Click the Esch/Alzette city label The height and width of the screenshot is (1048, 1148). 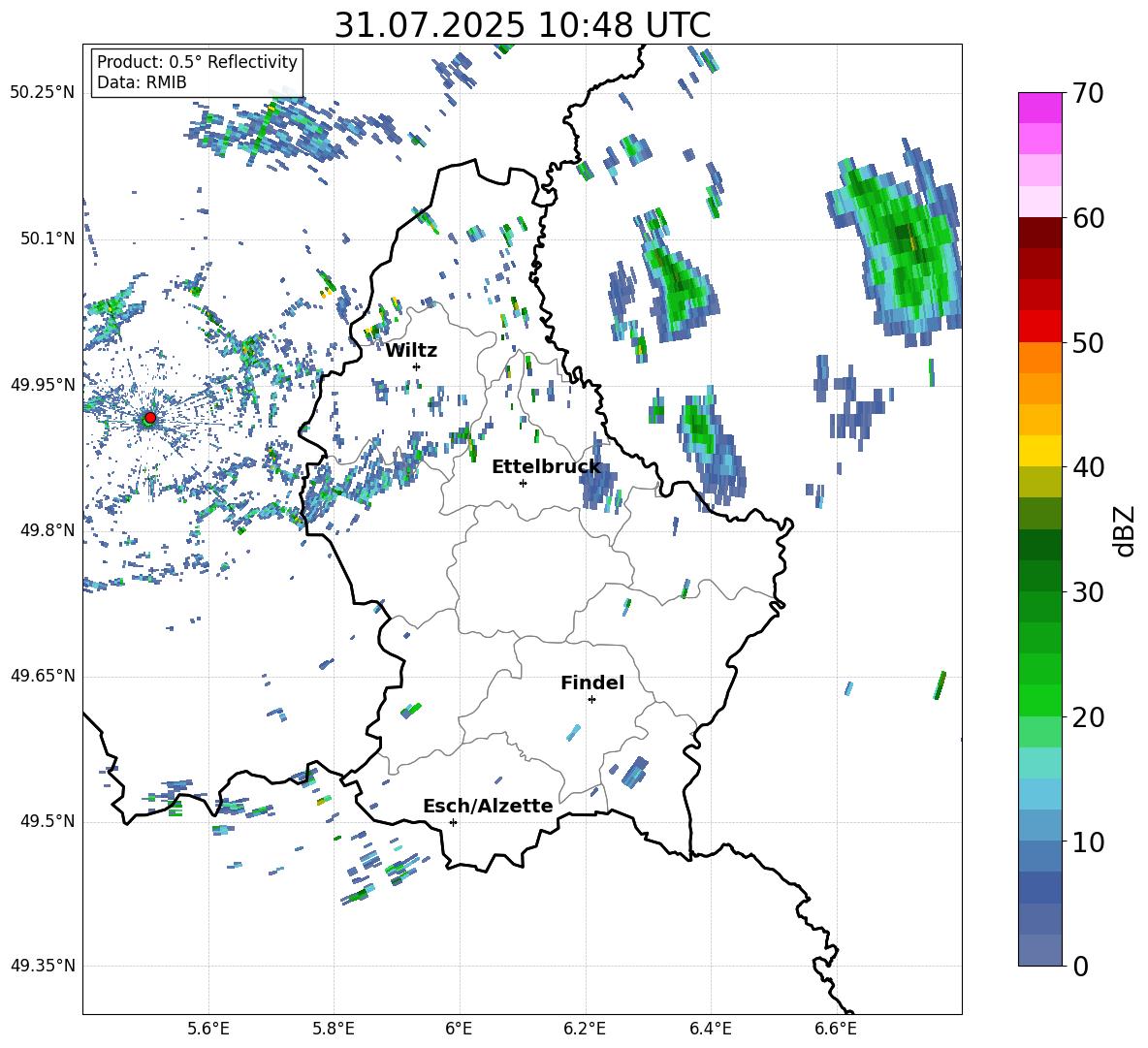tap(488, 806)
